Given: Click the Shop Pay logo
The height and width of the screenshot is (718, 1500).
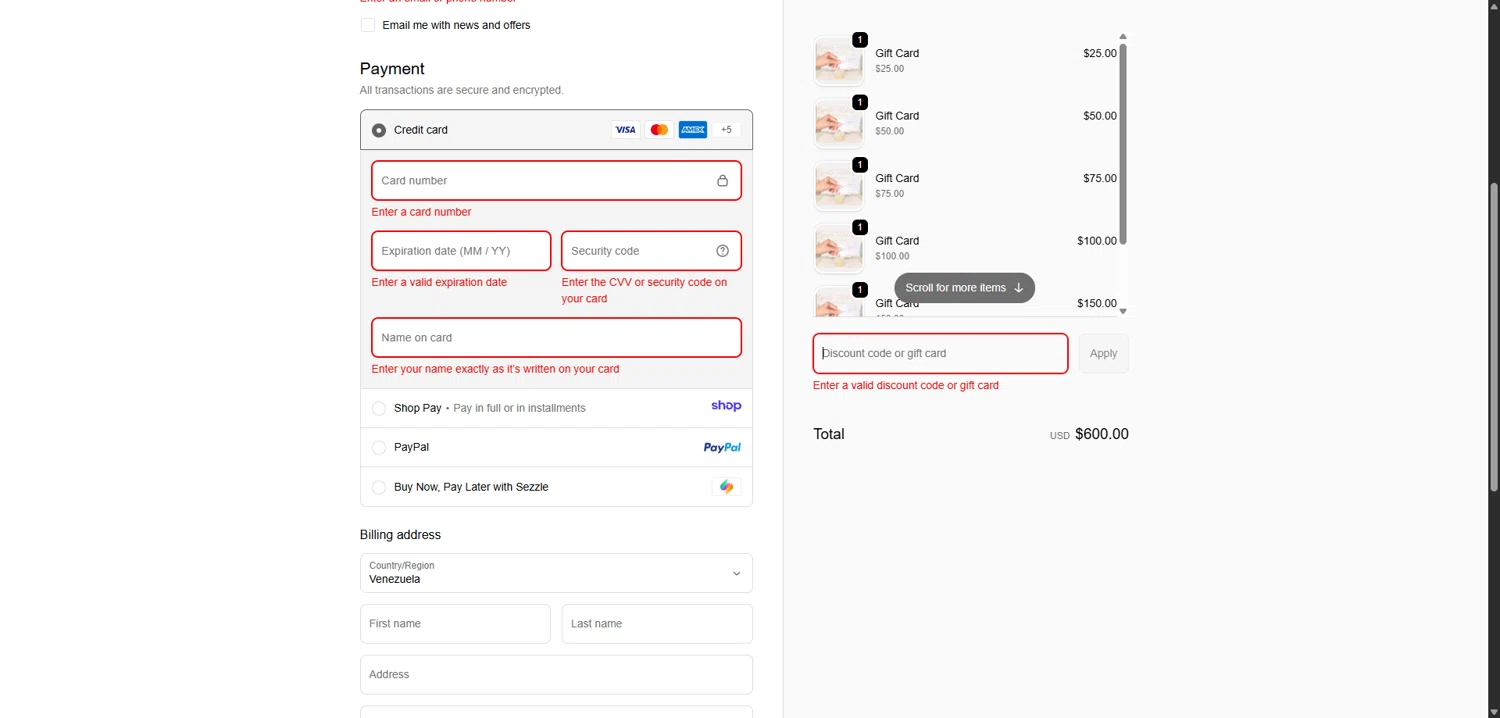Looking at the screenshot, I should [726, 406].
